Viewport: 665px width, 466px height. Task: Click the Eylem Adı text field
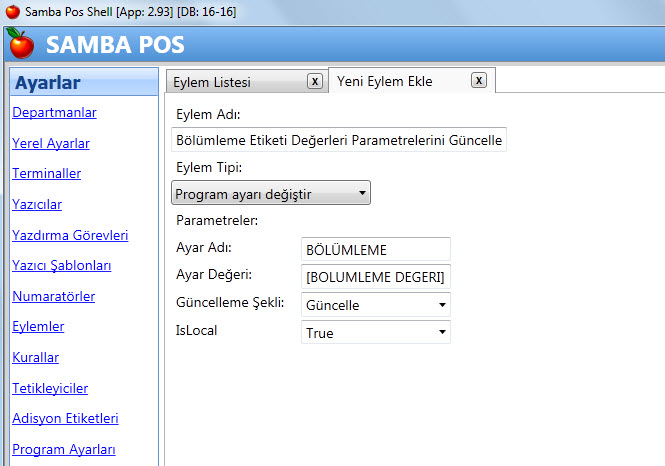click(339, 139)
